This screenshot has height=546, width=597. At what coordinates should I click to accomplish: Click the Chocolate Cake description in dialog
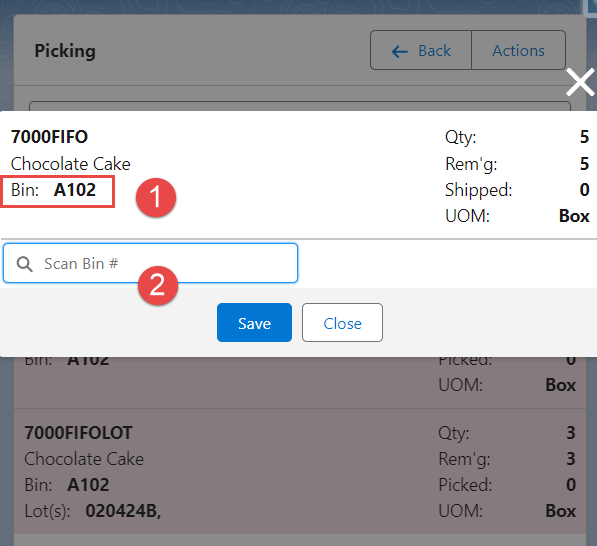pos(70,164)
